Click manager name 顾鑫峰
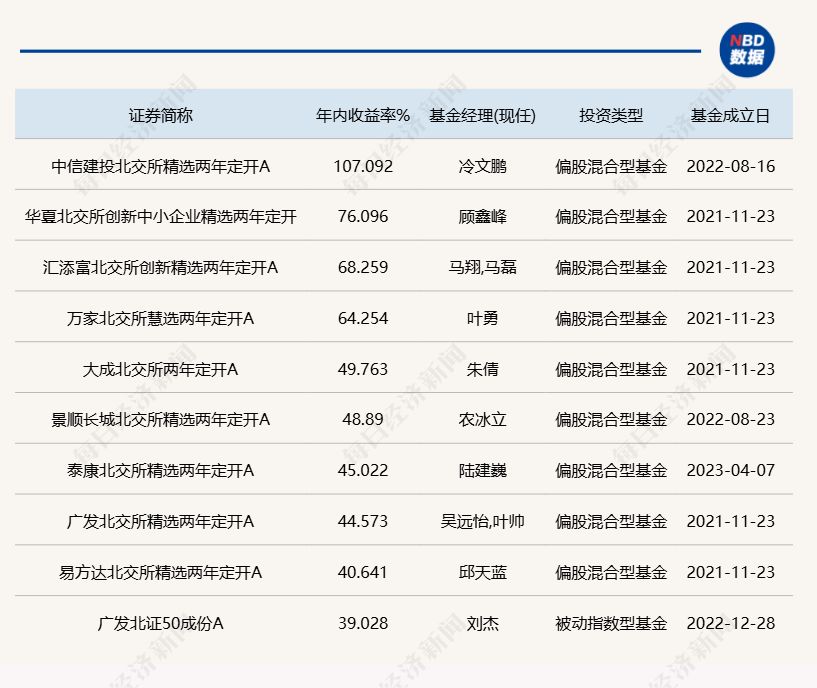This screenshot has width=817, height=688. (x=482, y=216)
